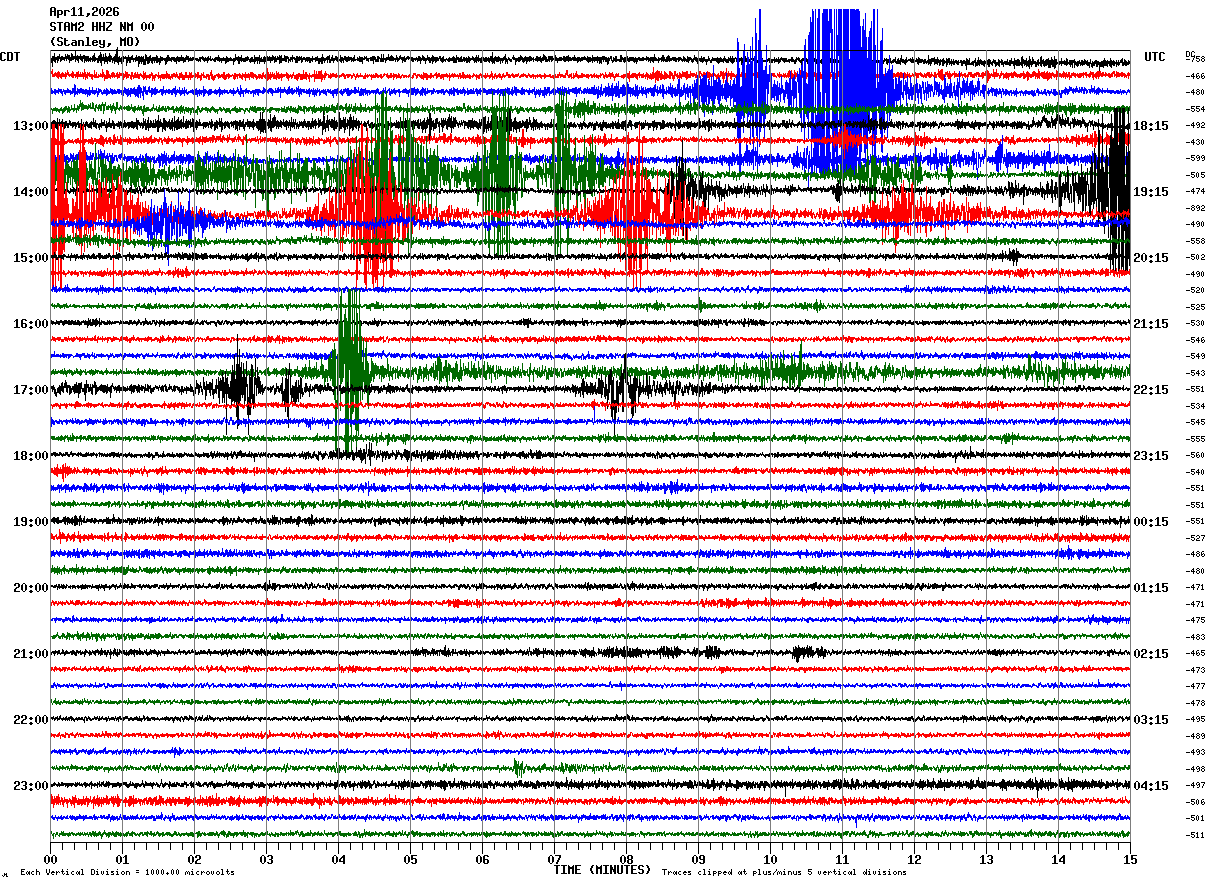Click the DC offset value -599

click(1195, 159)
